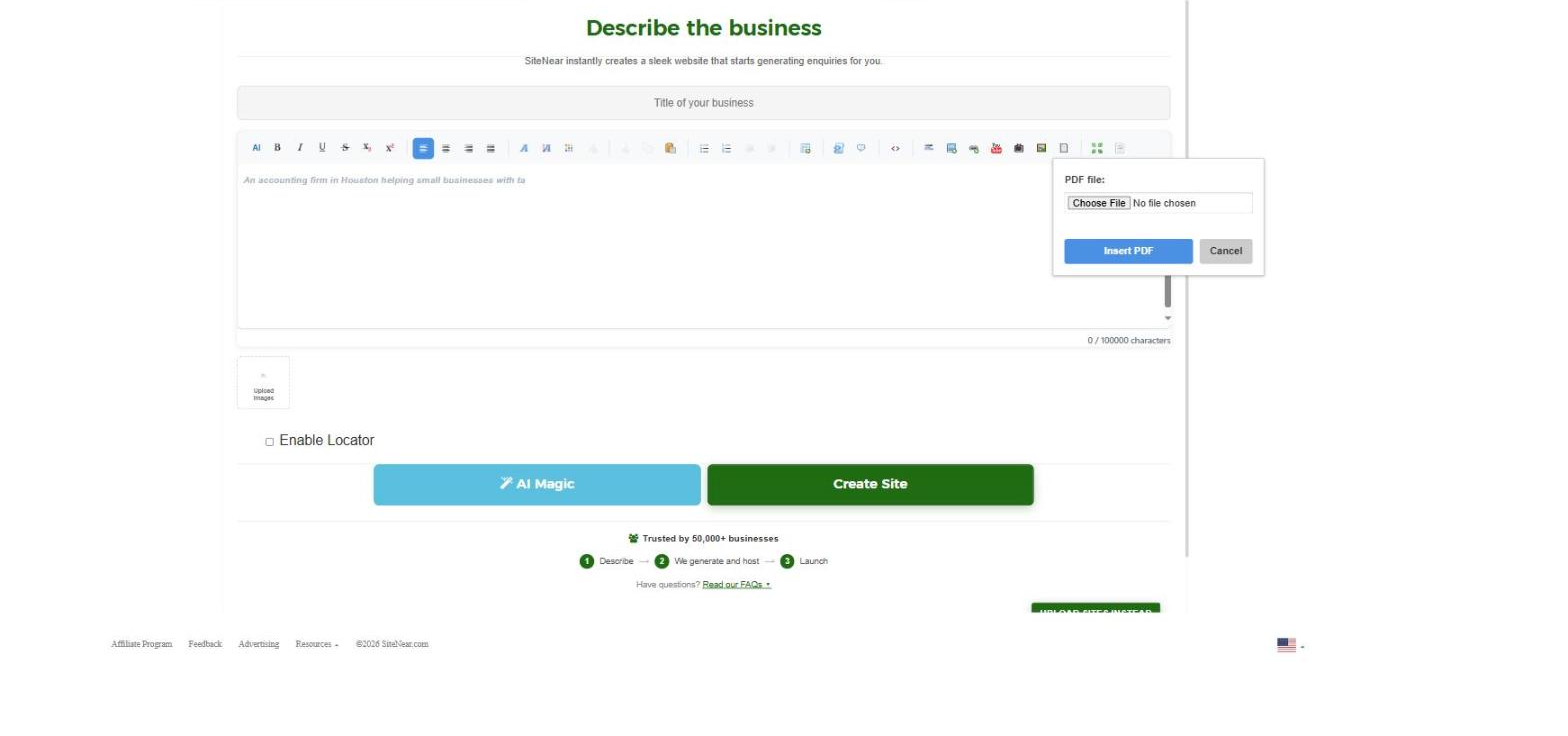Screen dimensions: 1568x736
Task: Click the Upload Images box
Action: pos(263,383)
